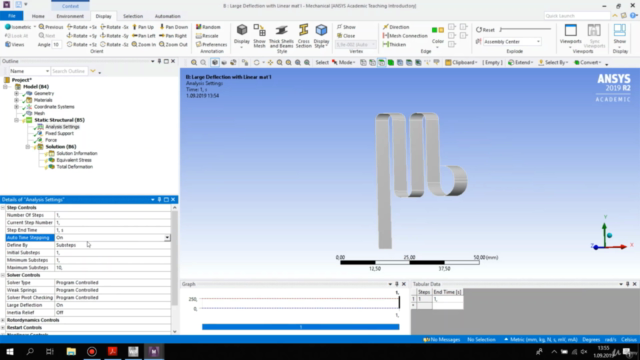The height and width of the screenshot is (360, 640).
Task: Open the File menu
Action: click(12, 16)
